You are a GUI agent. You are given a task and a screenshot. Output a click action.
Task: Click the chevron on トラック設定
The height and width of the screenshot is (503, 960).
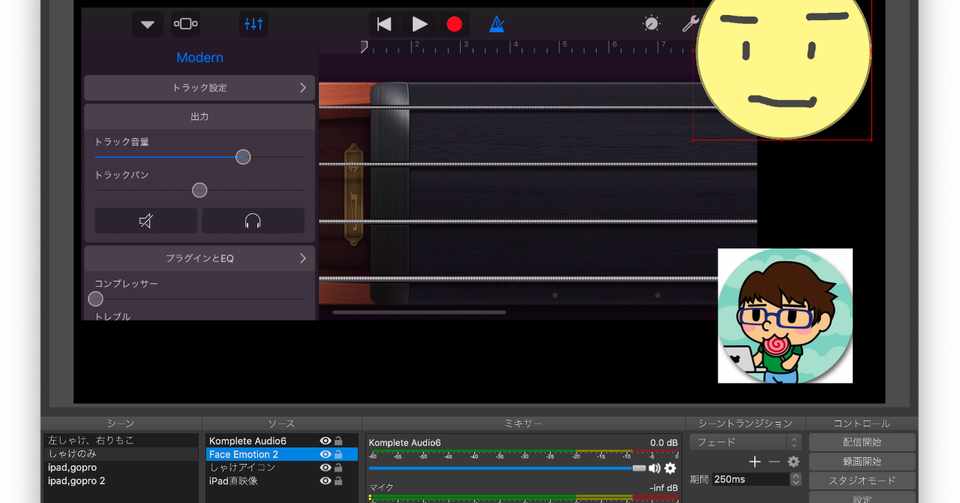coord(302,88)
